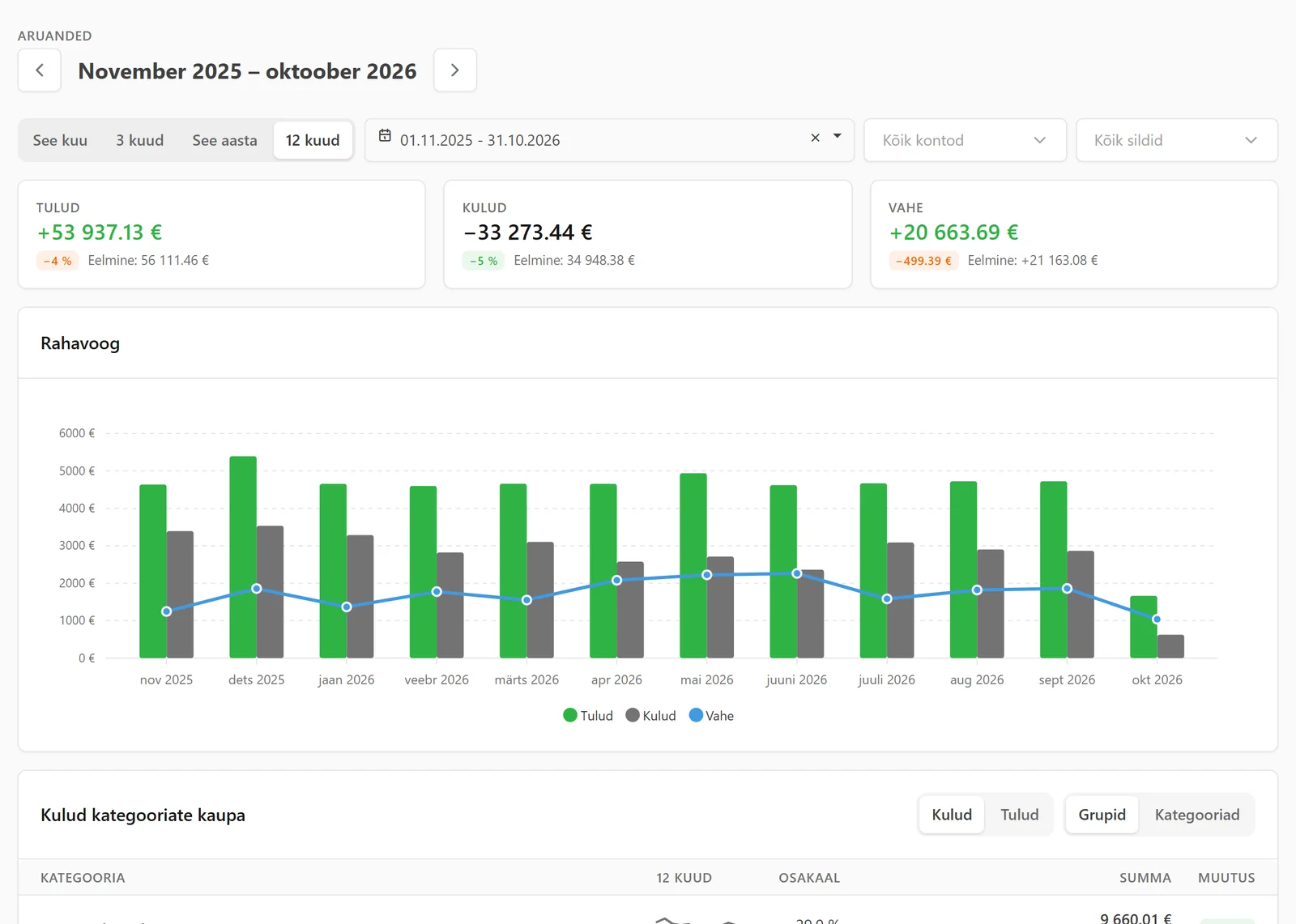The width and height of the screenshot is (1296, 924).
Task: Click the OSAKAAL column header
Action: pyautogui.click(x=809, y=878)
